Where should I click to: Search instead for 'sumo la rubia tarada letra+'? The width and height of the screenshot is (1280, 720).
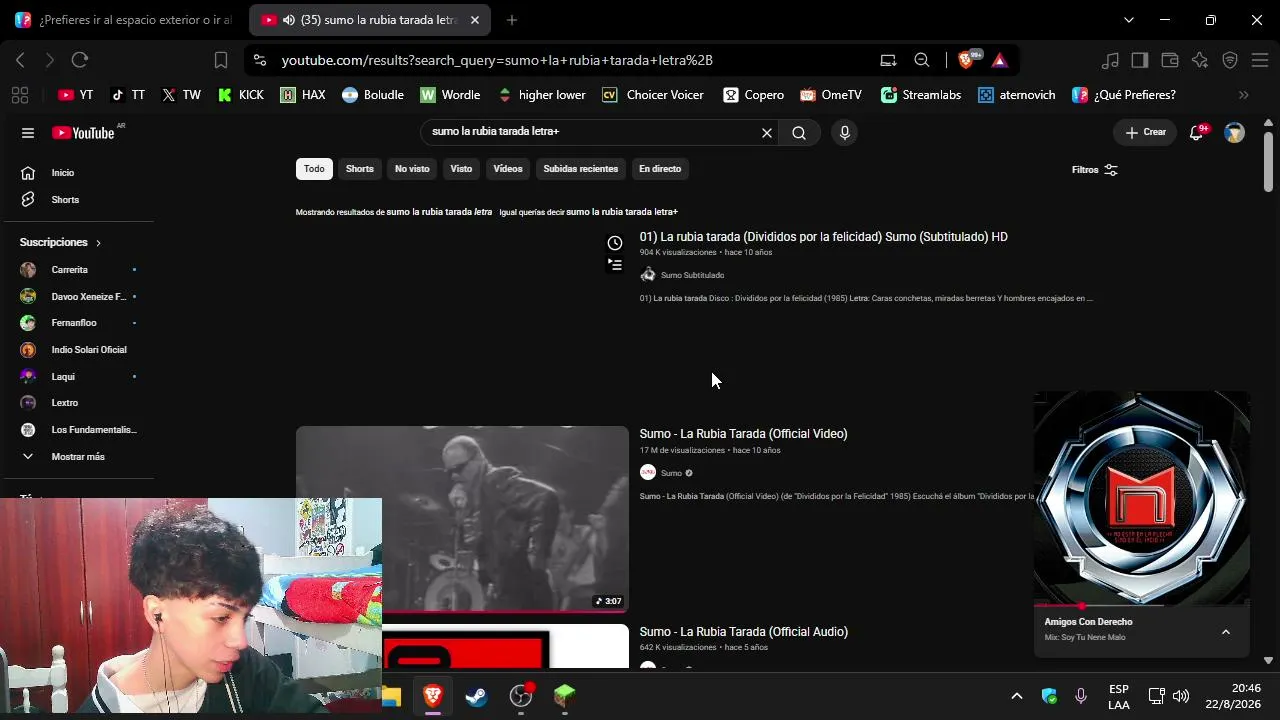click(x=622, y=212)
